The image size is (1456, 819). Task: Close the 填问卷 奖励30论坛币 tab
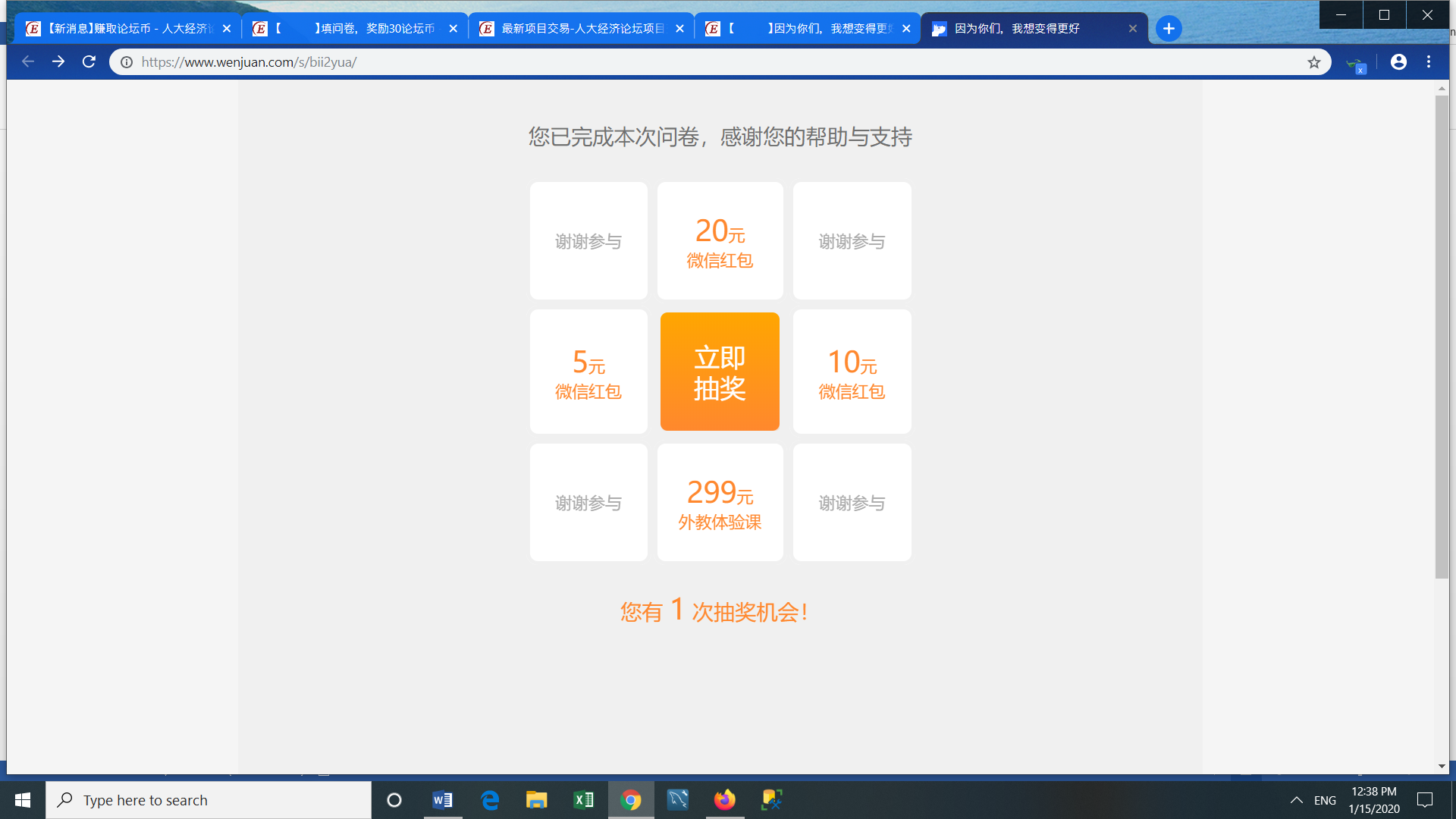pos(453,29)
